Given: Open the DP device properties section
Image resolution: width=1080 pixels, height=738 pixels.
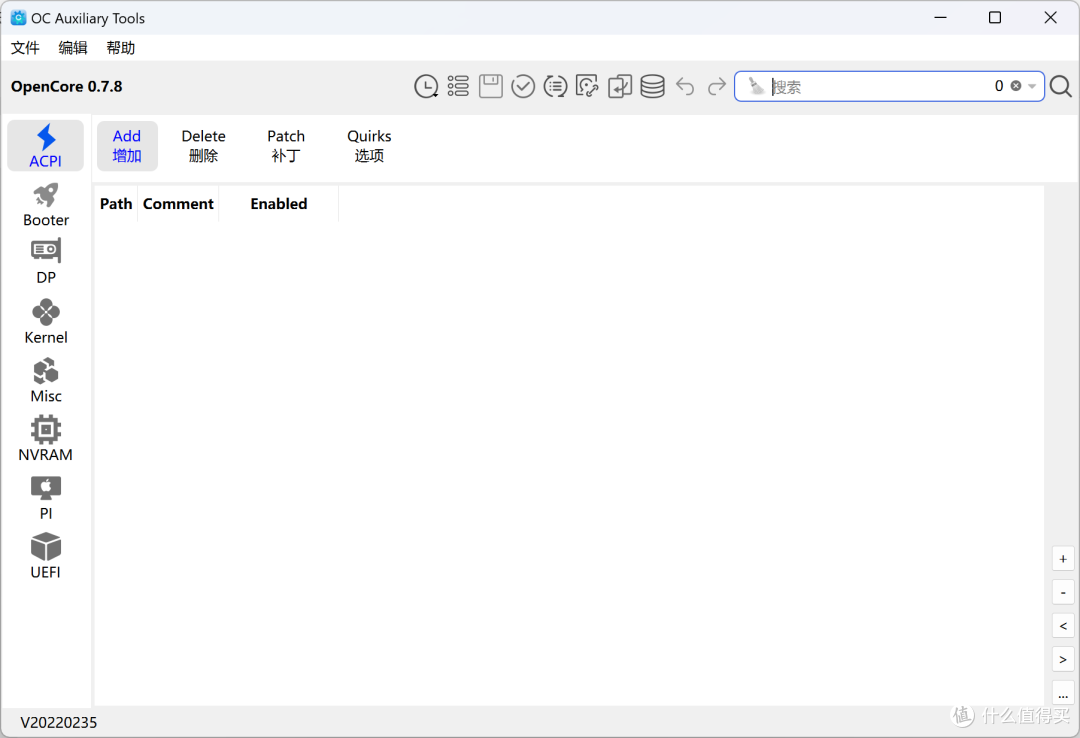Looking at the screenshot, I should pos(46,262).
